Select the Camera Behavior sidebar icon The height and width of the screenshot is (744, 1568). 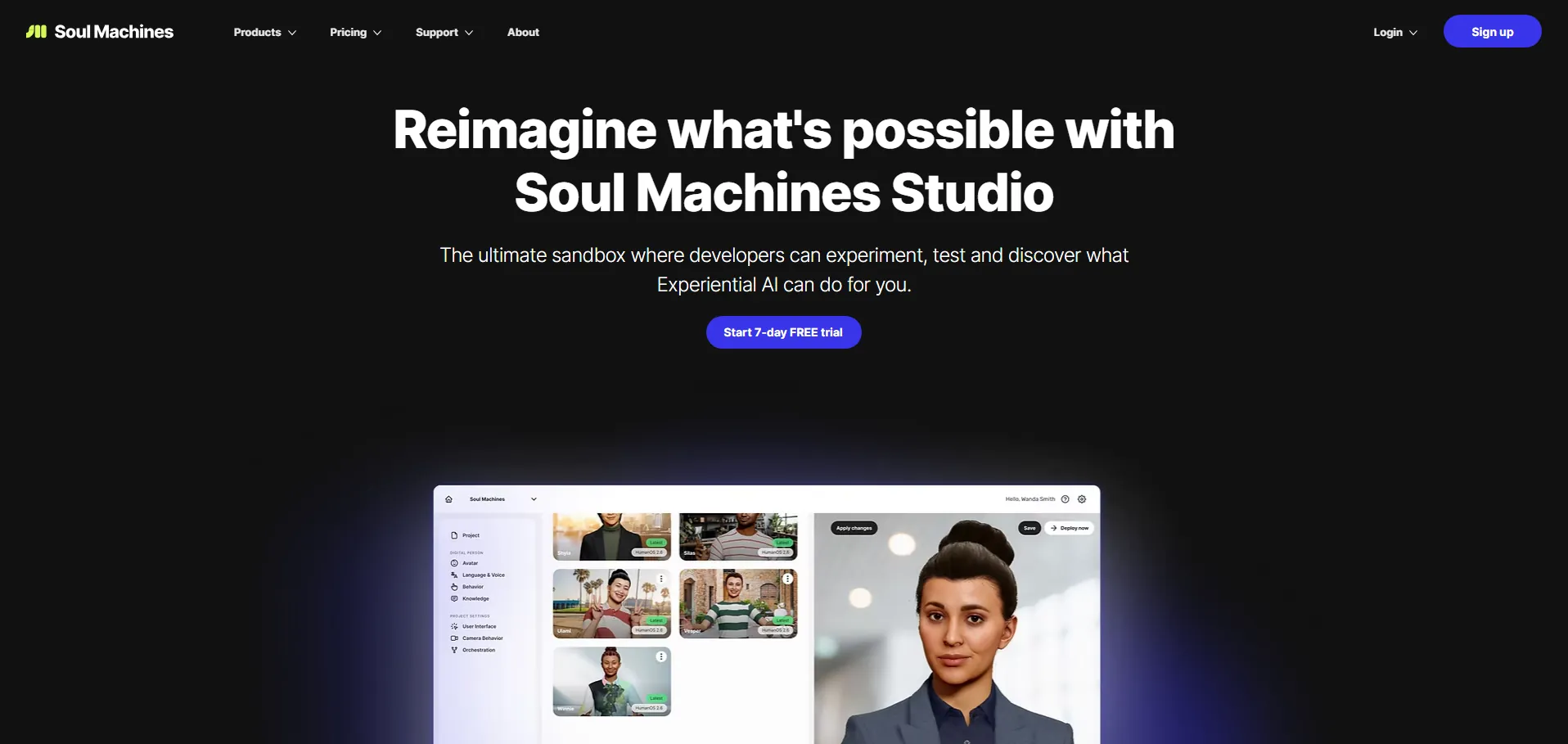[454, 638]
